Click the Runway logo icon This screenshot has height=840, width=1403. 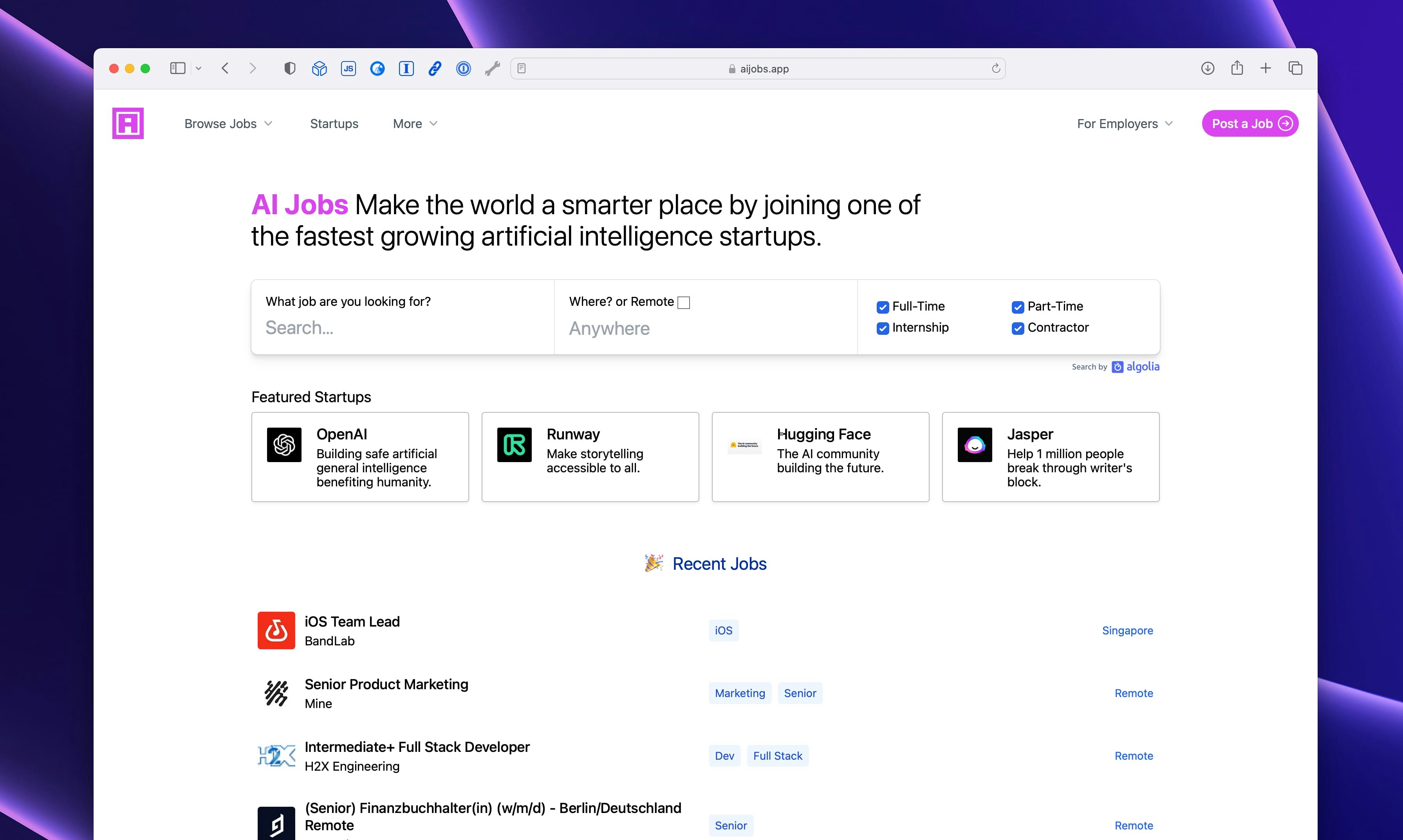[x=515, y=445]
